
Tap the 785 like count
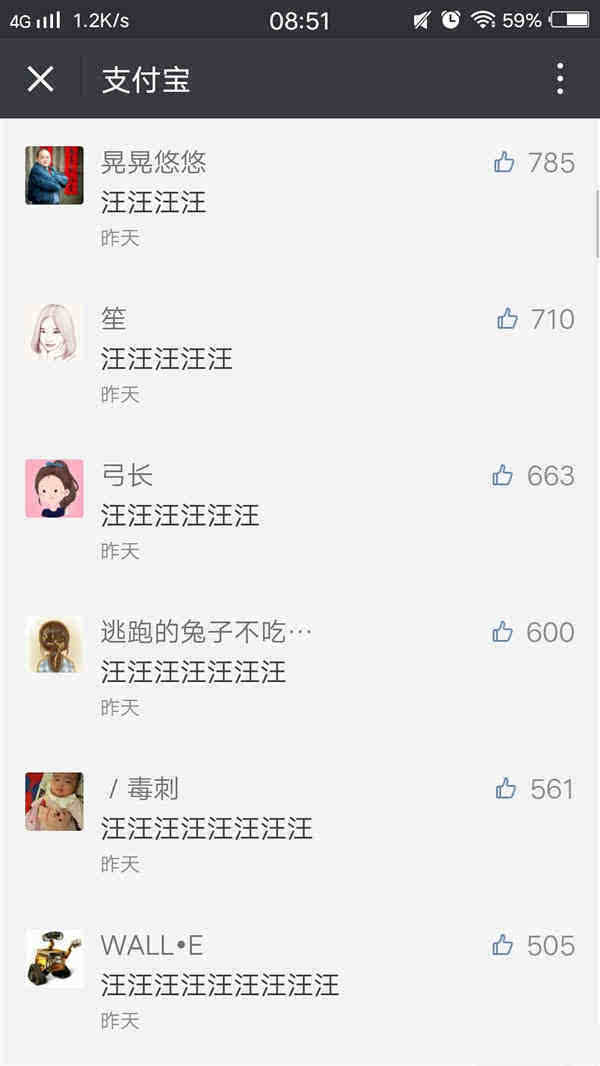click(551, 162)
